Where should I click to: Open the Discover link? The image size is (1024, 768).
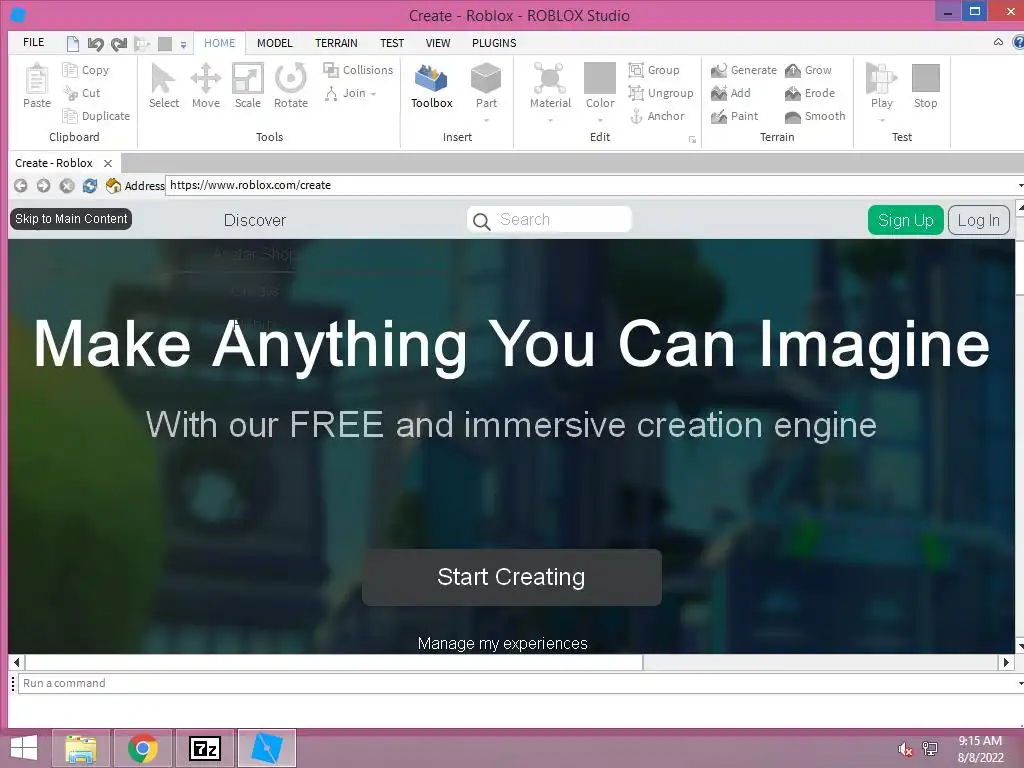(x=255, y=220)
